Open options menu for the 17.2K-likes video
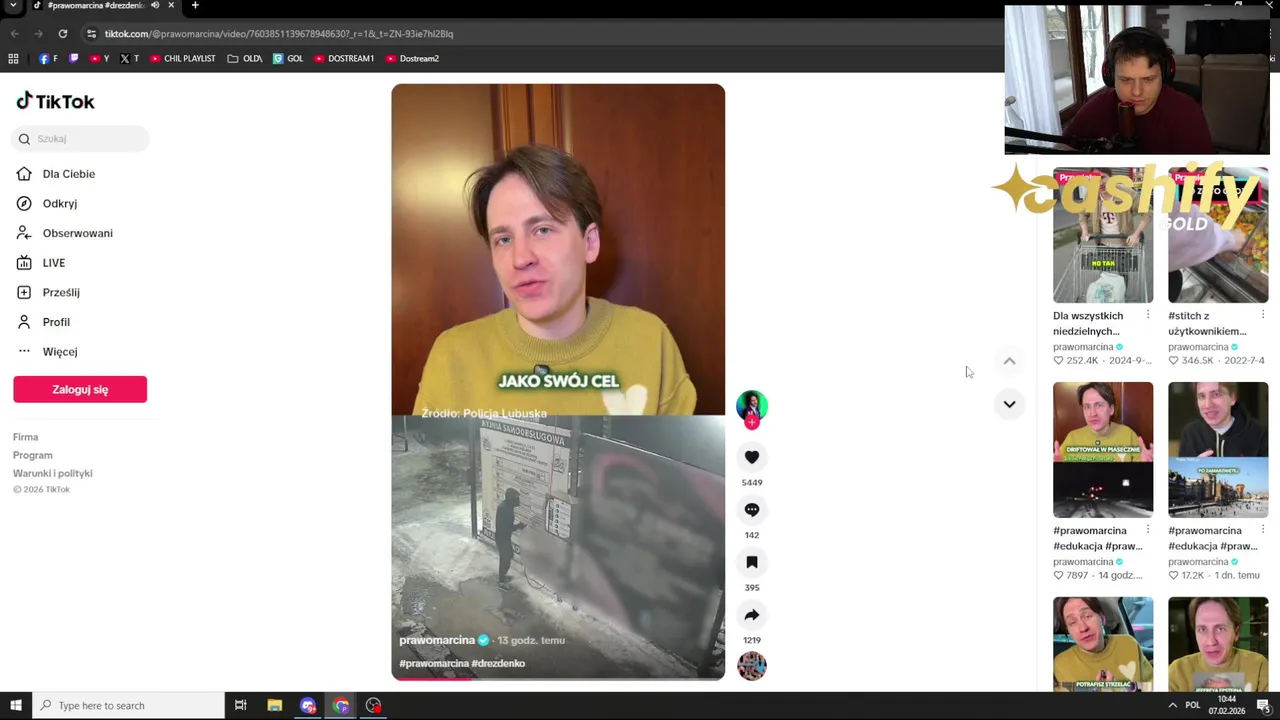The height and width of the screenshot is (720, 1280). pos(1263,530)
